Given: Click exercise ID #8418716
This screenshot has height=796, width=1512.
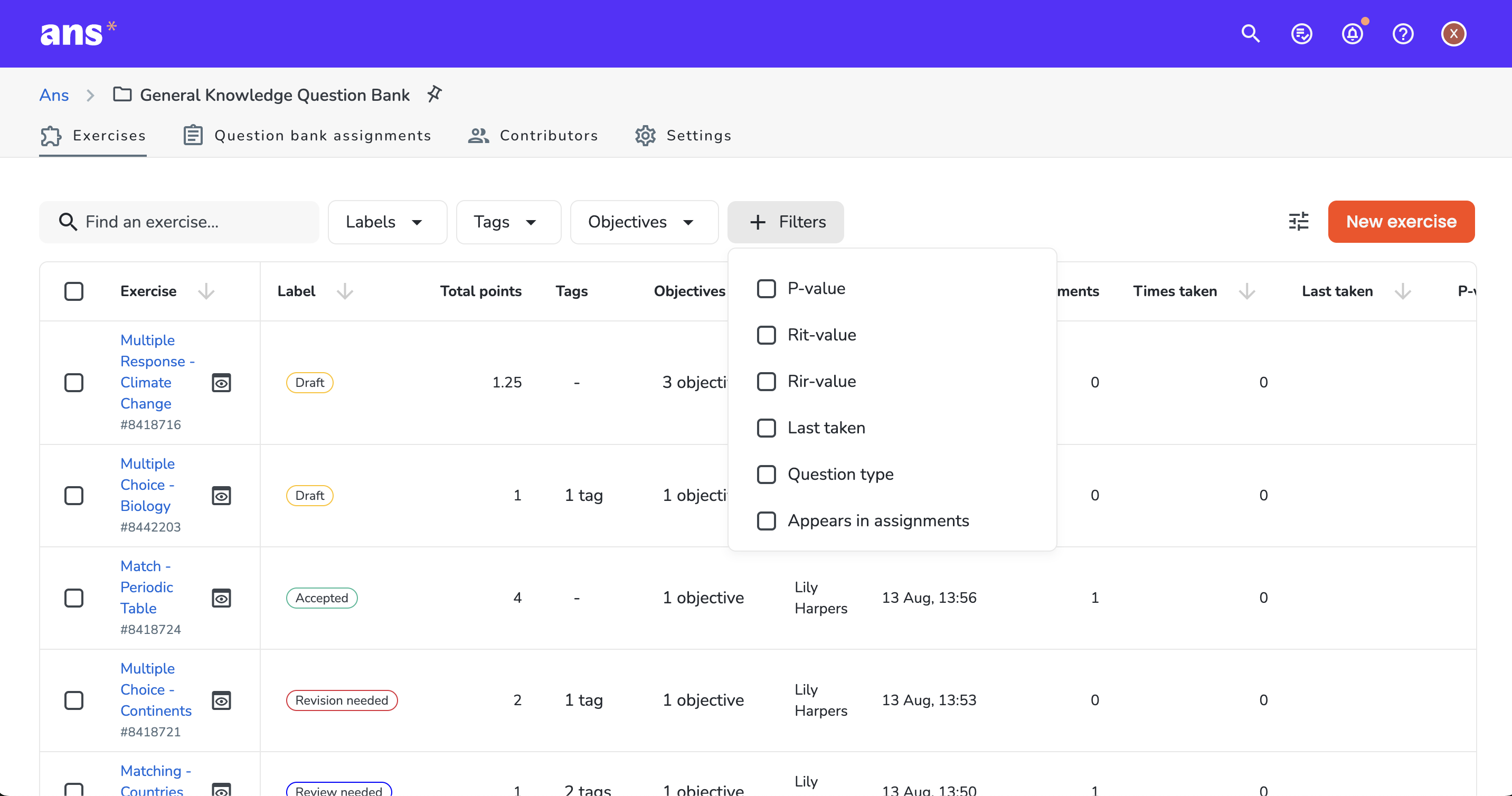Looking at the screenshot, I should 150,425.
